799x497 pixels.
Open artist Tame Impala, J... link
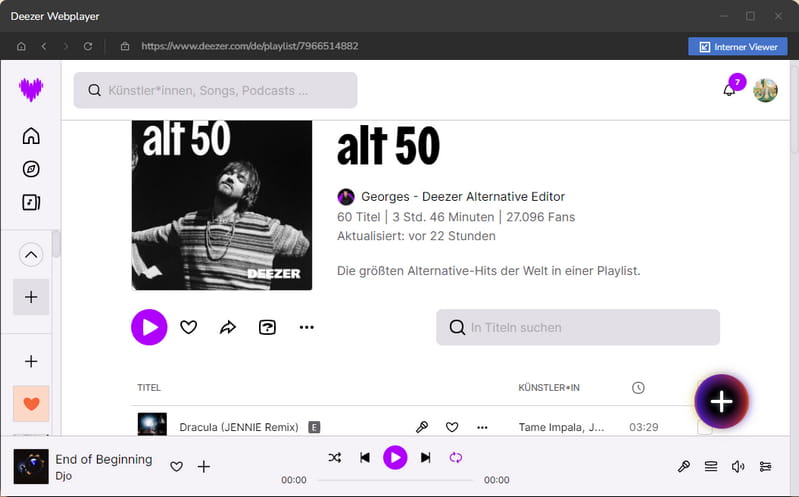[x=562, y=427]
